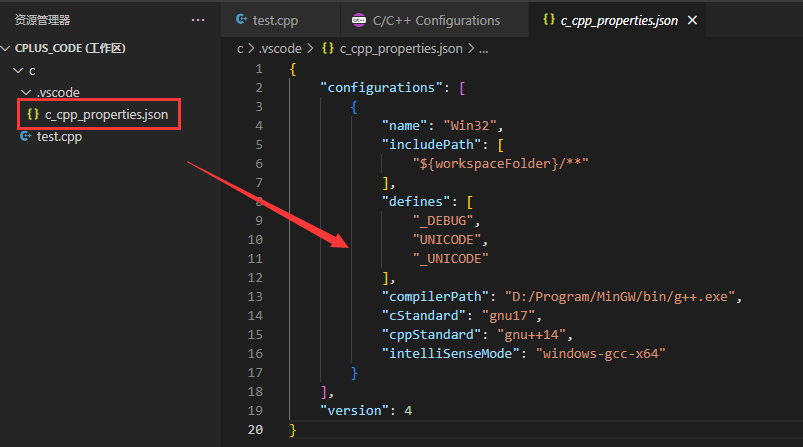The image size is (803, 447).
Task: Click the "Win32" name value in editor
Action: coord(465,125)
